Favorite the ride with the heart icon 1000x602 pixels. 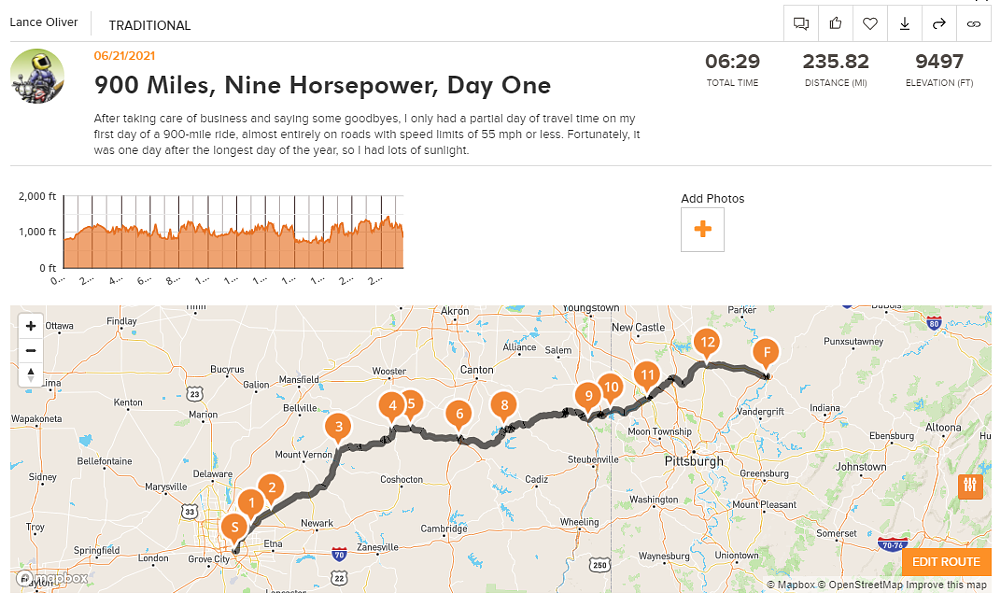(870, 23)
